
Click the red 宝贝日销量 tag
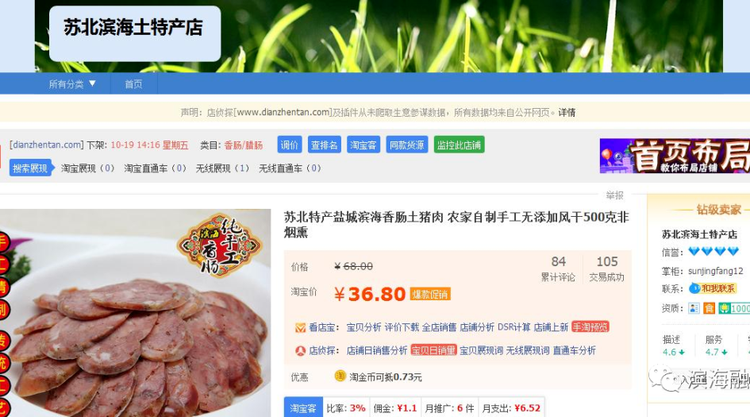pos(433,351)
